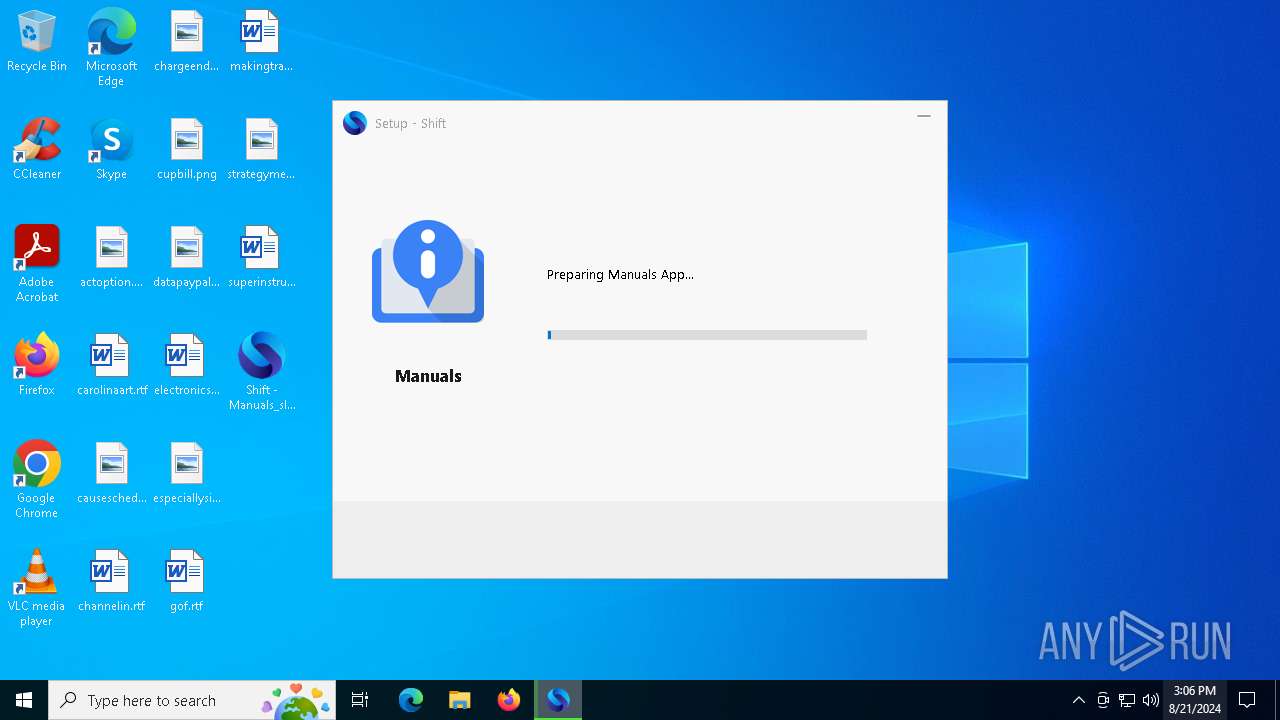The height and width of the screenshot is (720, 1280).
Task: Focus the taskbar search box
Action: pos(192,700)
